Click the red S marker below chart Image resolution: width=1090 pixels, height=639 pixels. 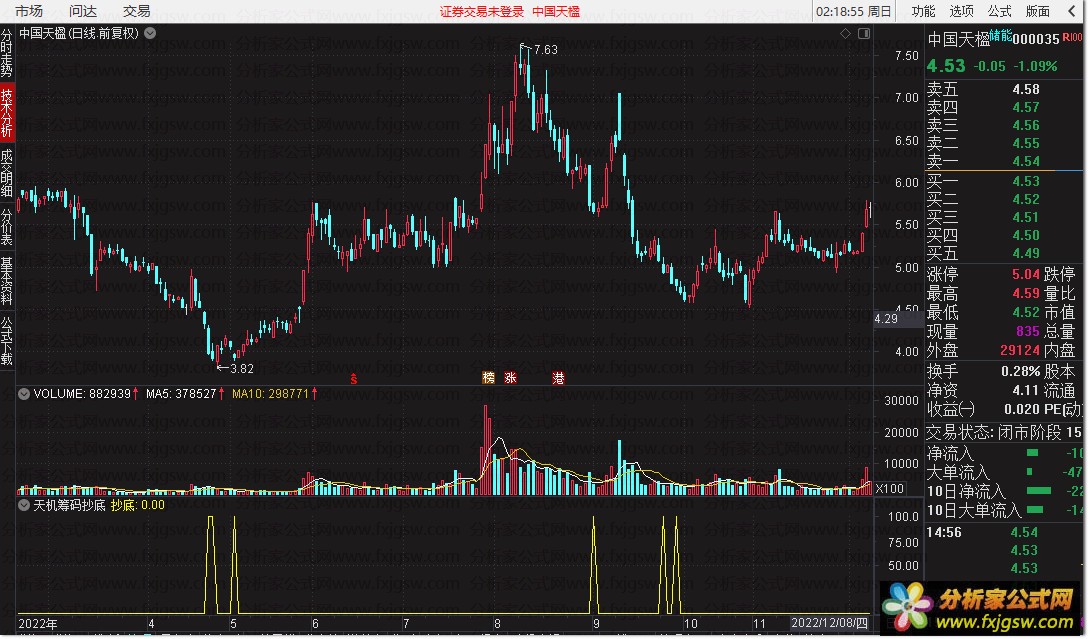(x=353, y=379)
